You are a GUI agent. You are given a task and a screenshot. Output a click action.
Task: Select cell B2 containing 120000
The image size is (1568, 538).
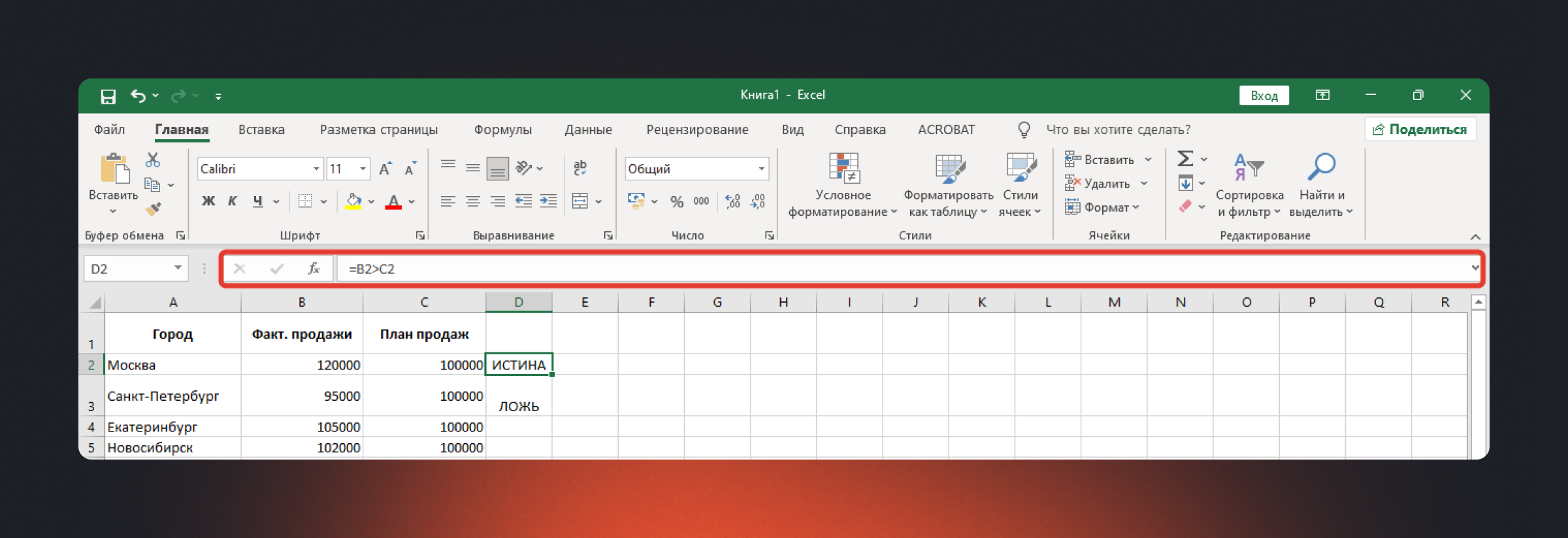(x=302, y=365)
